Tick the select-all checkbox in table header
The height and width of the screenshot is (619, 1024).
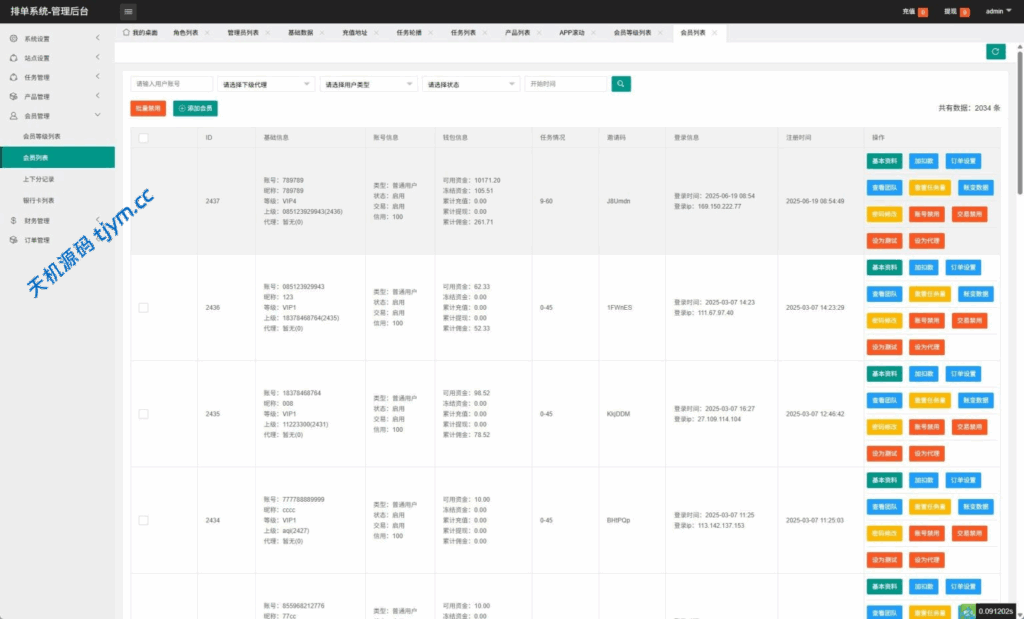pos(143,138)
